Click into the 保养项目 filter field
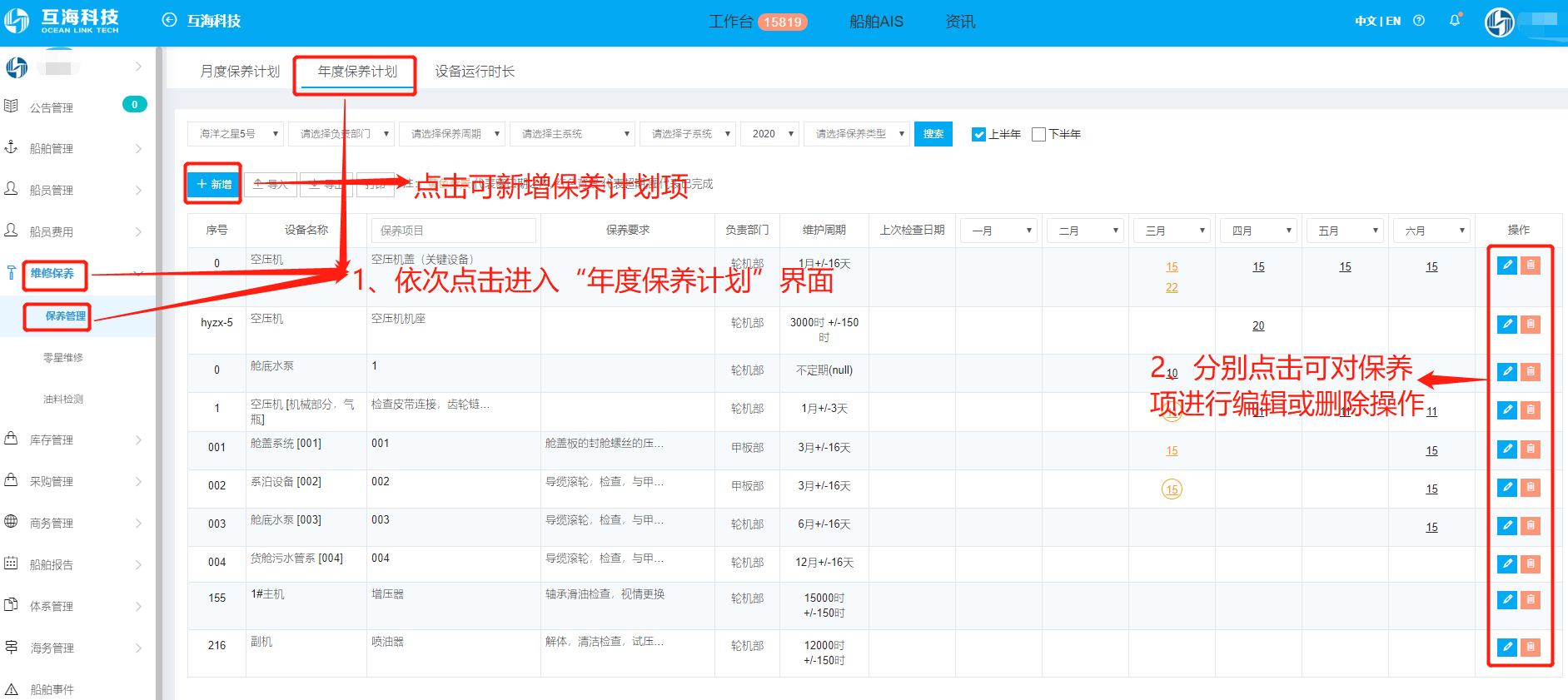This screenshot has height=700, width=1568. tap(454, 231)
